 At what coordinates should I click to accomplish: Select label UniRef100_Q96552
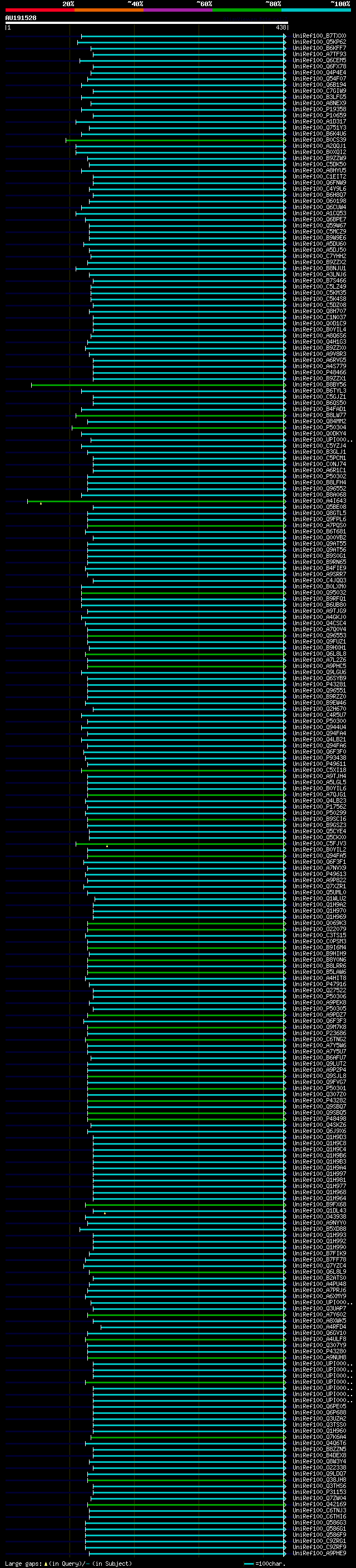(319, 489)
